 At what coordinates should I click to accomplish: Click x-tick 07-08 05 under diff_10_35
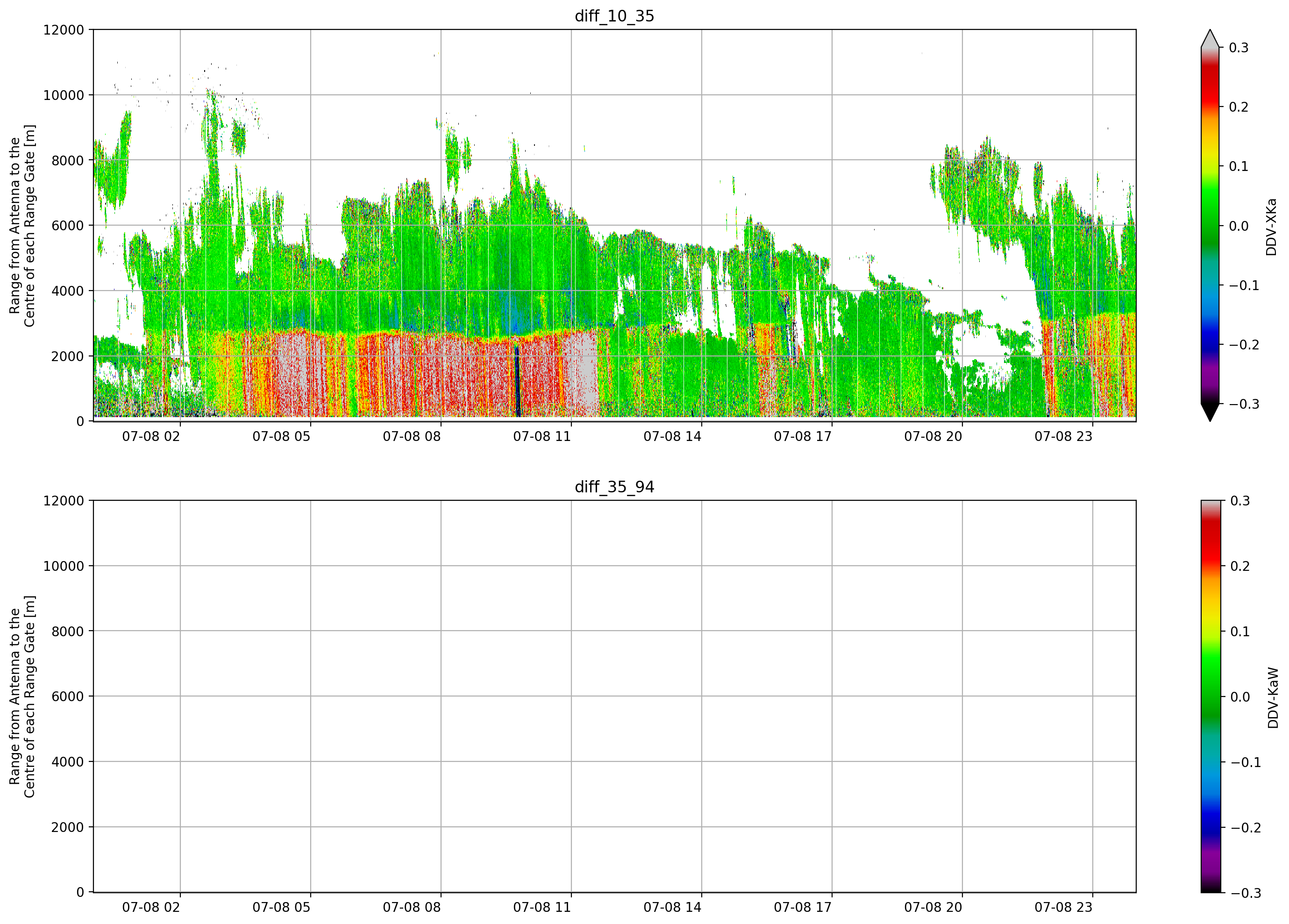point(281,436)
